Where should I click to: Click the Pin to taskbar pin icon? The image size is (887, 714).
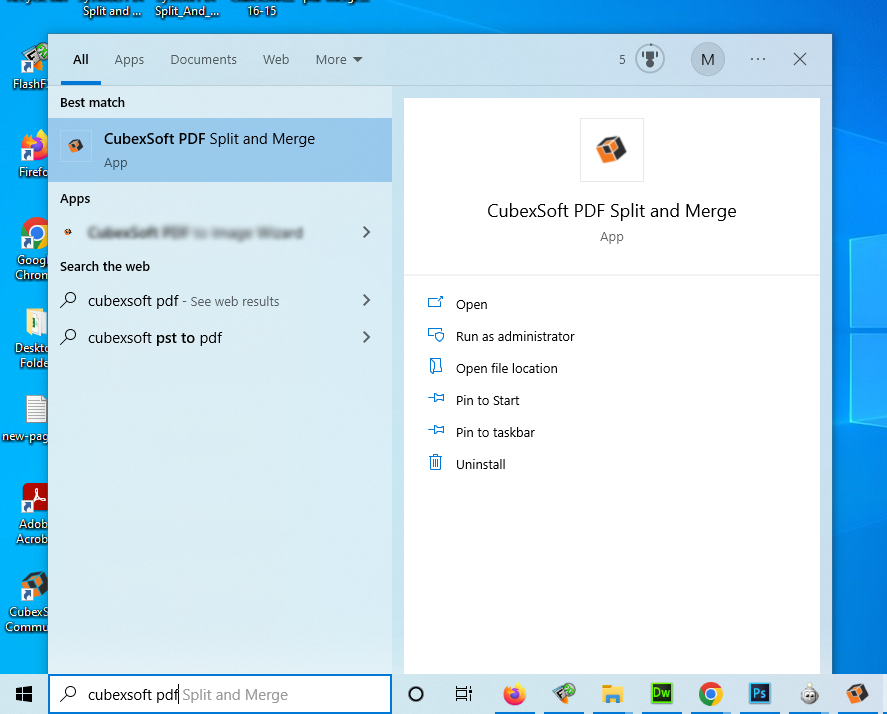[x=436, y=431]
